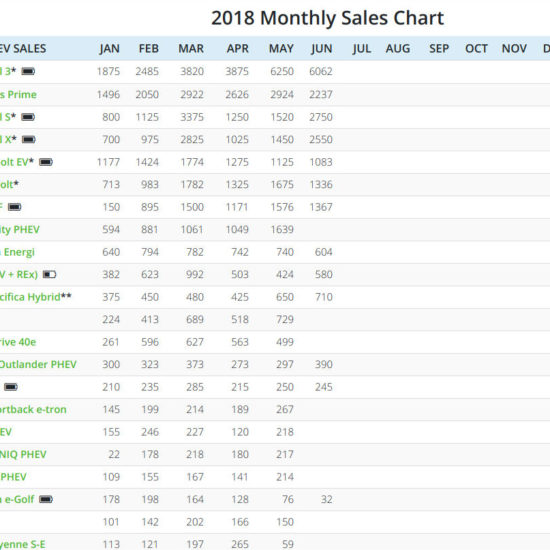Image resolution: width=550 pixels, height=550 pixels.
Task: Open the 'Outlander PHEV' link
Action: pyautogui.click(x=38, y=364)
